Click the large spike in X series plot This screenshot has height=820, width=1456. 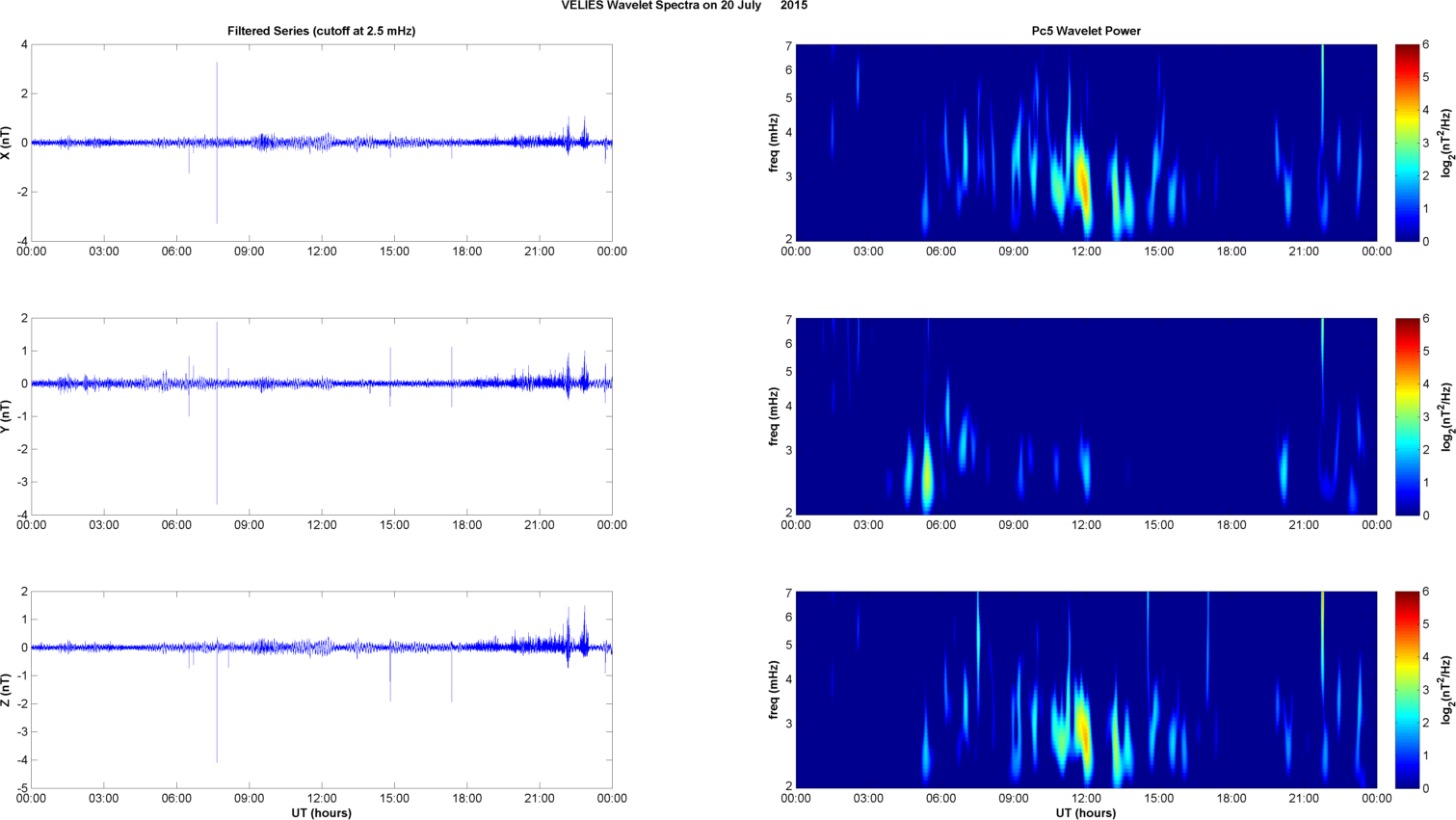coord(217,143)
